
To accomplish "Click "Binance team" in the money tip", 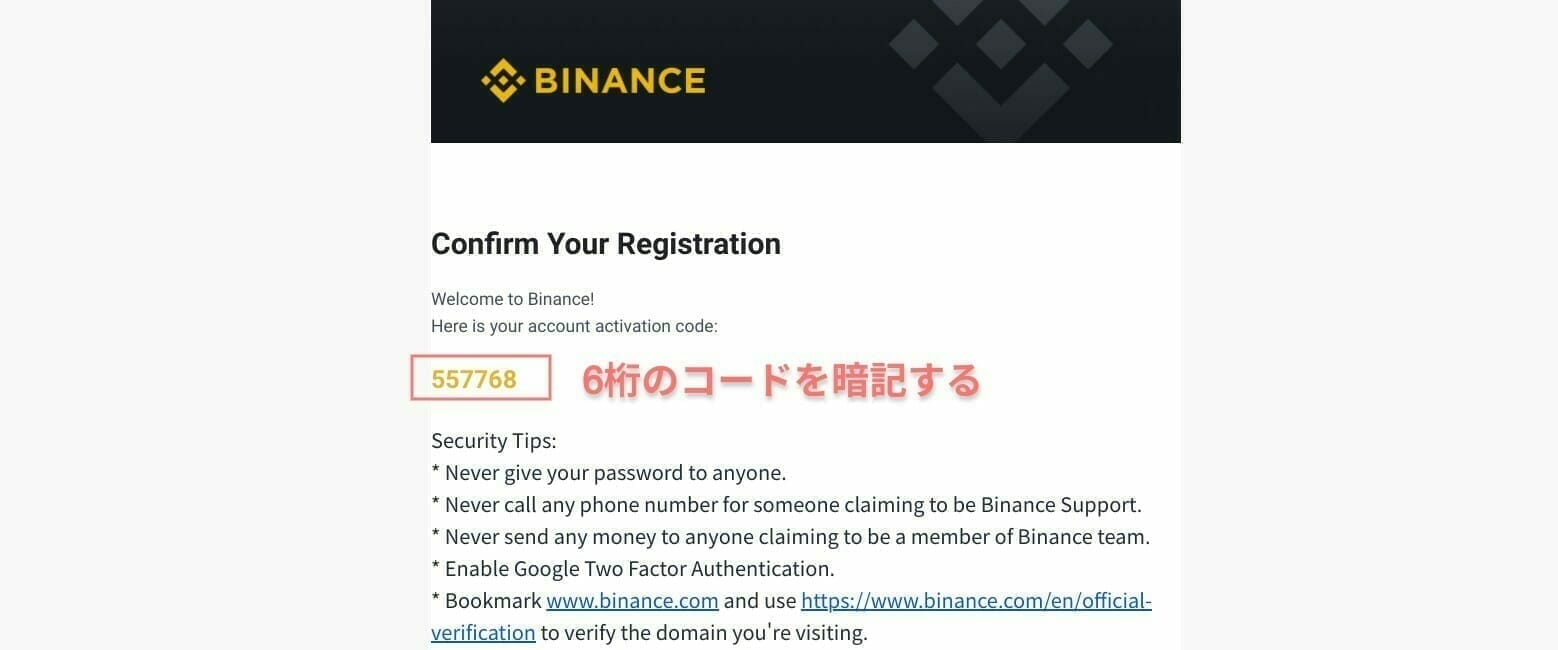I will click(x=1083, y=537).
